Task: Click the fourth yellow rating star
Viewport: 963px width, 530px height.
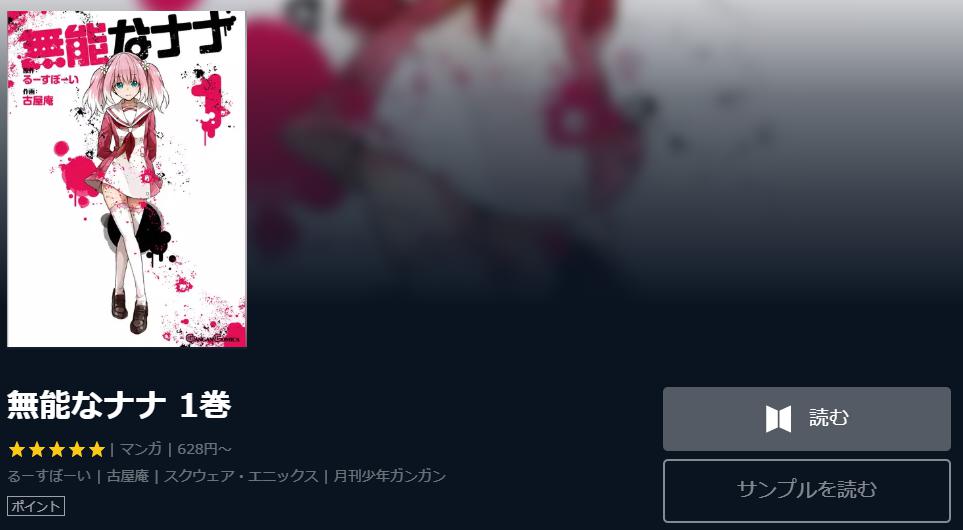Action: point(77,450)
